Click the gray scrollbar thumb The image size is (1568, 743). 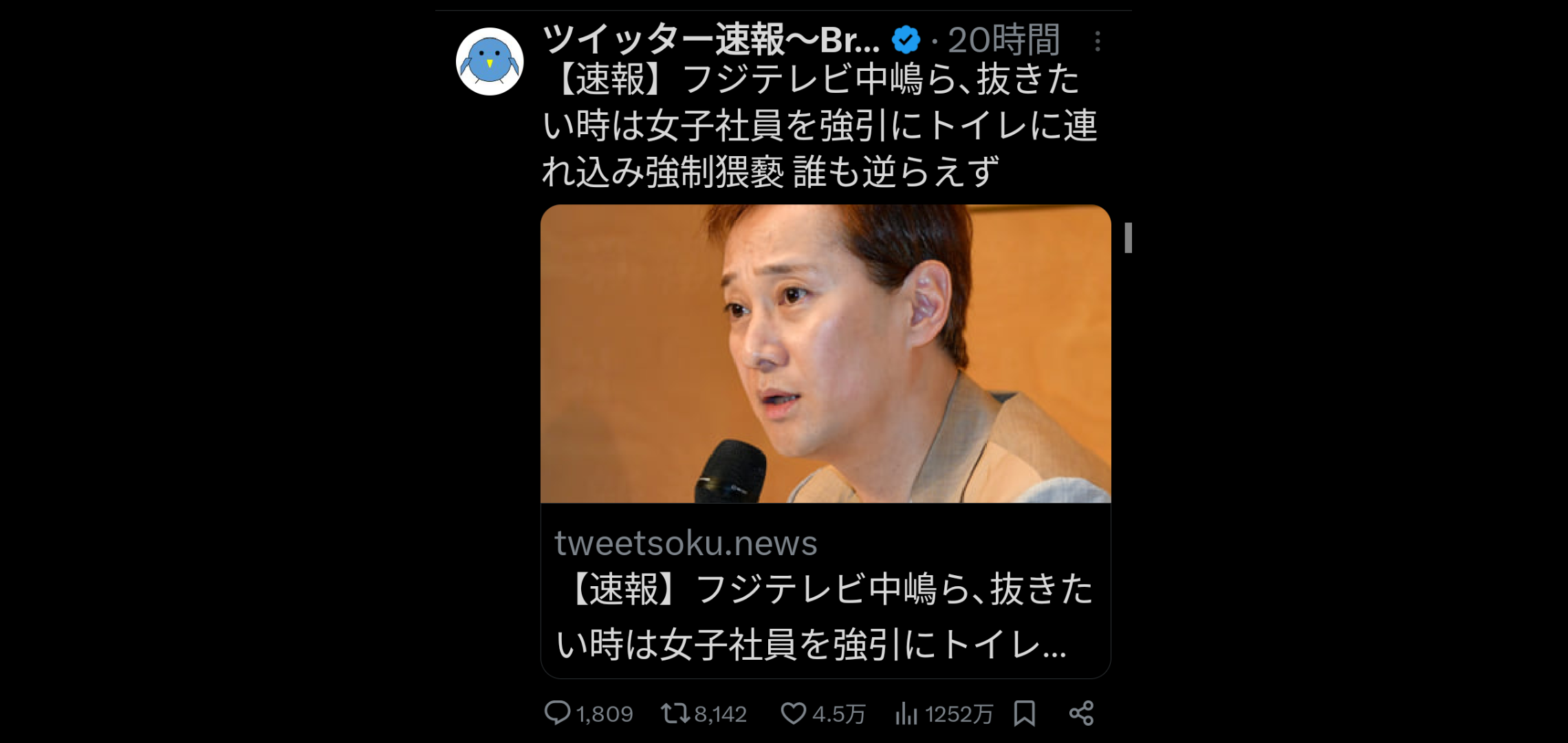tap(1128, 237)
